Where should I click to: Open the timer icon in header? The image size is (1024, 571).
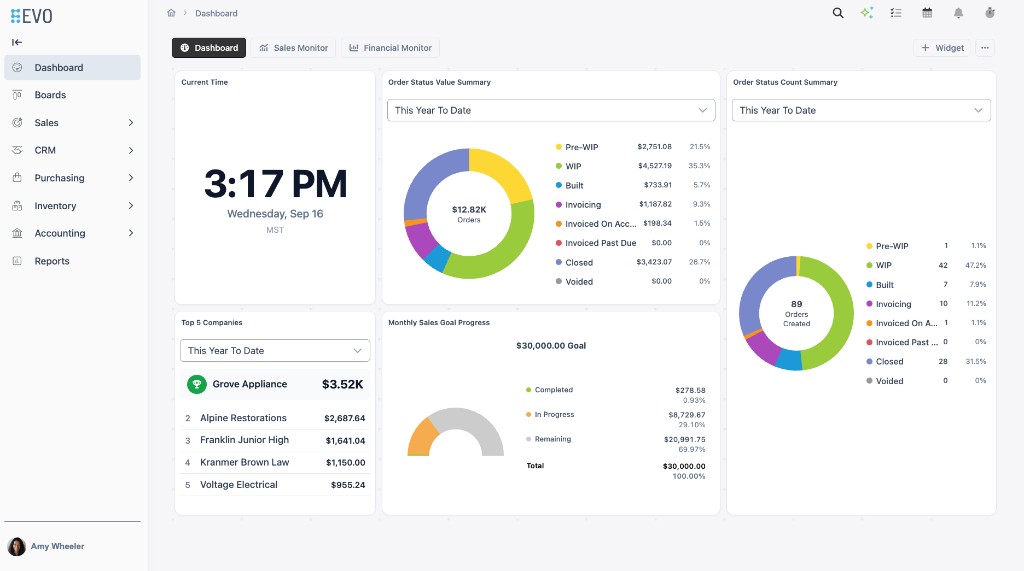click(990, 13)
